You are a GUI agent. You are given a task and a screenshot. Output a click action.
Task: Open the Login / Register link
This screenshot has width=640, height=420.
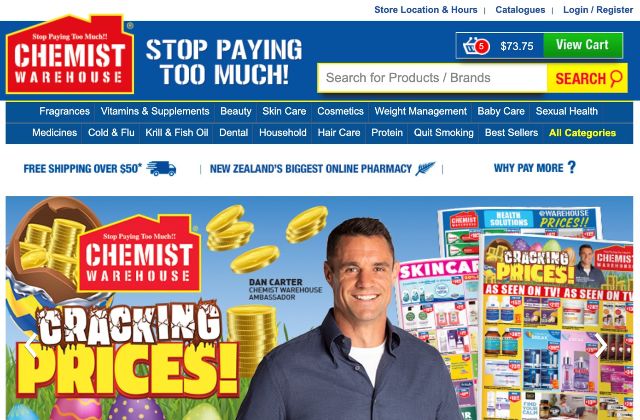(x=598, y=10)
